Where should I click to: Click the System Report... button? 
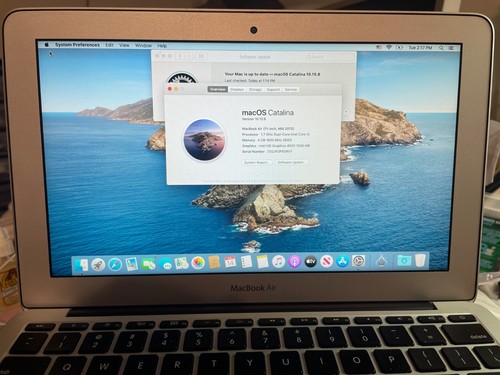coord(256,162)
